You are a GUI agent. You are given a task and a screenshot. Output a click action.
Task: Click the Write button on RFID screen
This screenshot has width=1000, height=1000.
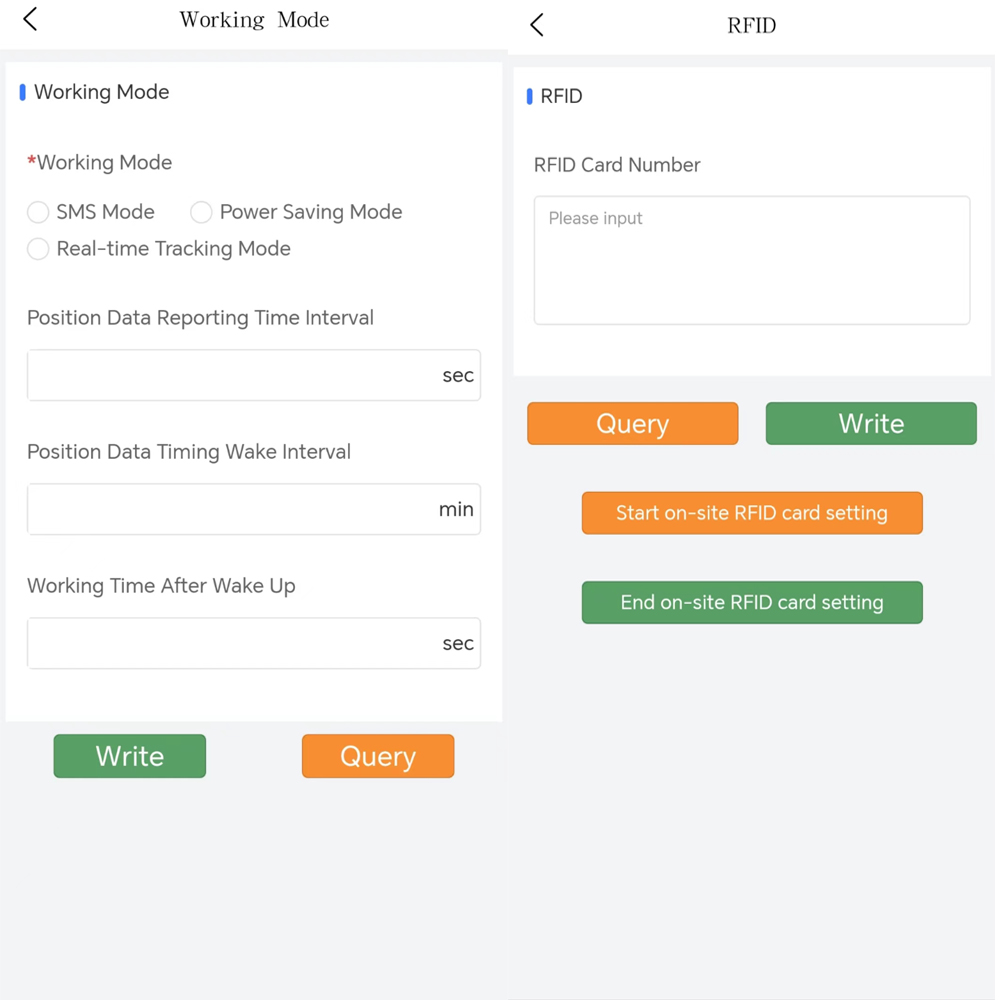click(870, 423)
